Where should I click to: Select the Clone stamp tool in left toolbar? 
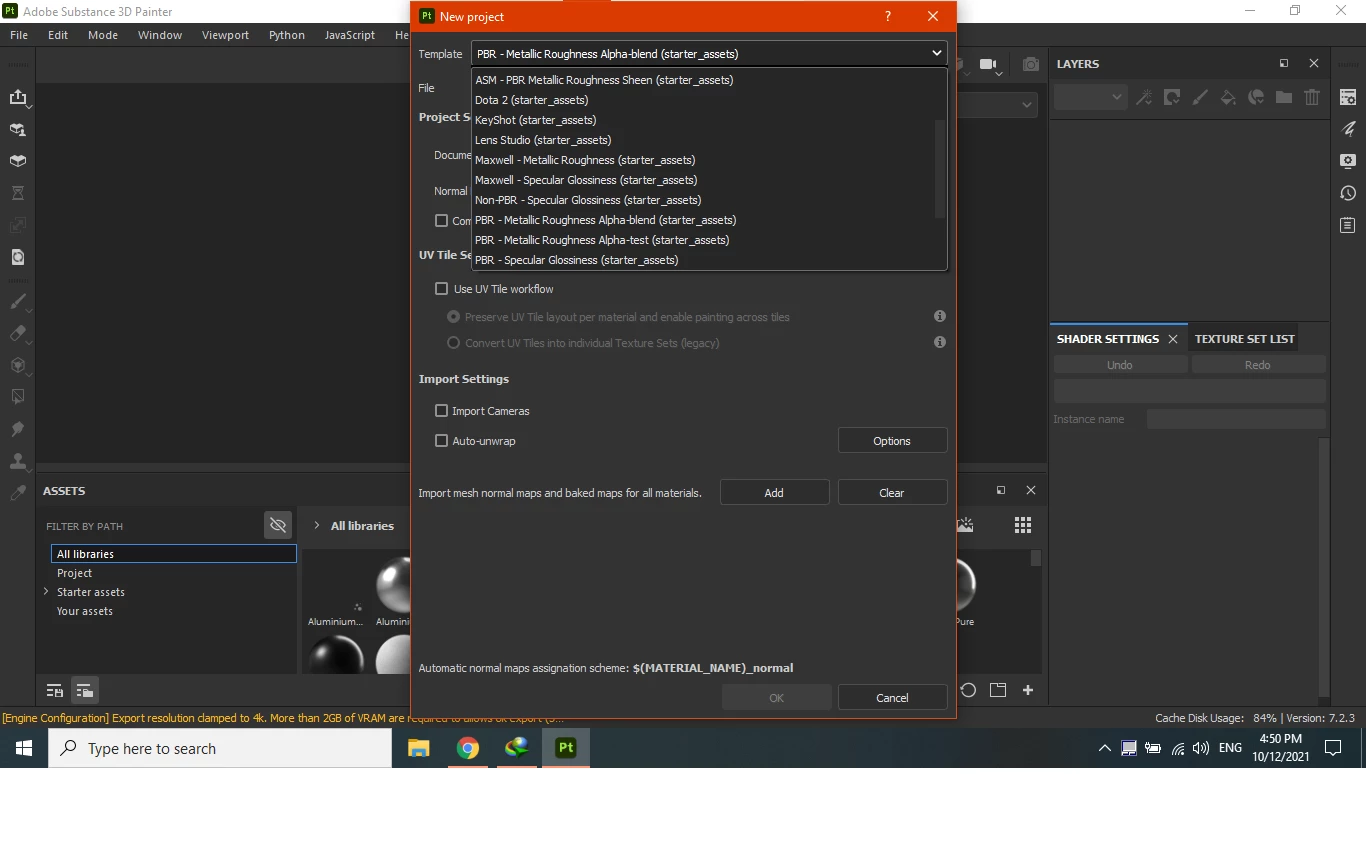point(18,461)
